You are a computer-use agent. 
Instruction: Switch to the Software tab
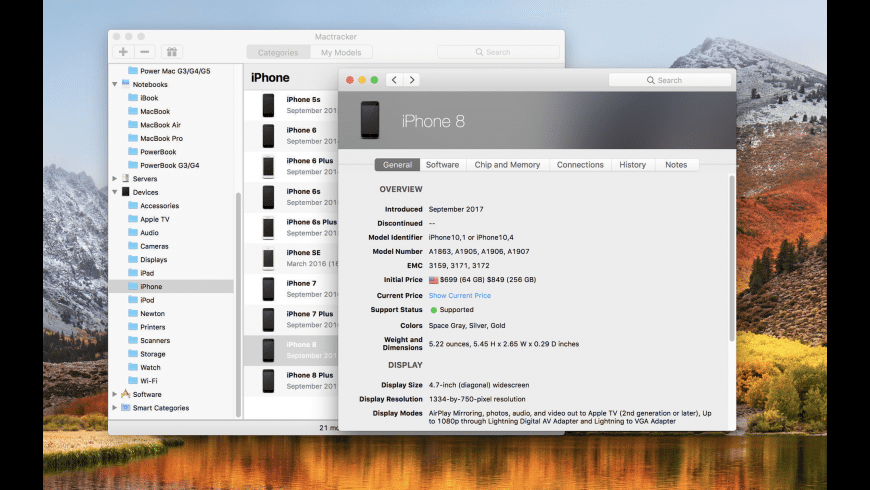pyautogui.click(x=443, y=165)
